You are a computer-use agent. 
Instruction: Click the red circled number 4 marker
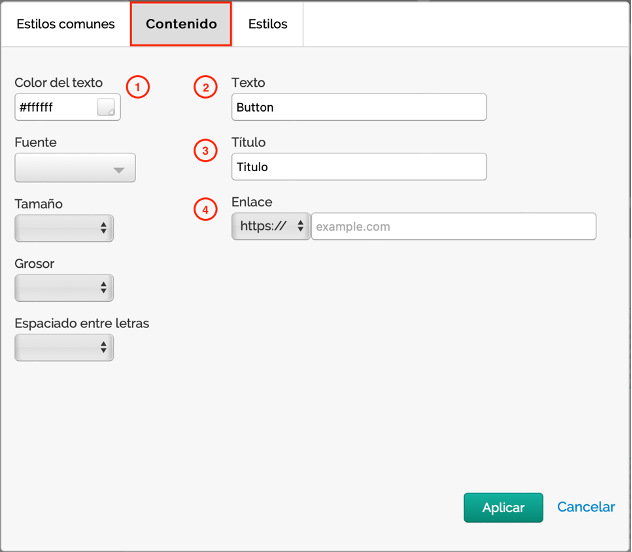(x=205, y=209)
